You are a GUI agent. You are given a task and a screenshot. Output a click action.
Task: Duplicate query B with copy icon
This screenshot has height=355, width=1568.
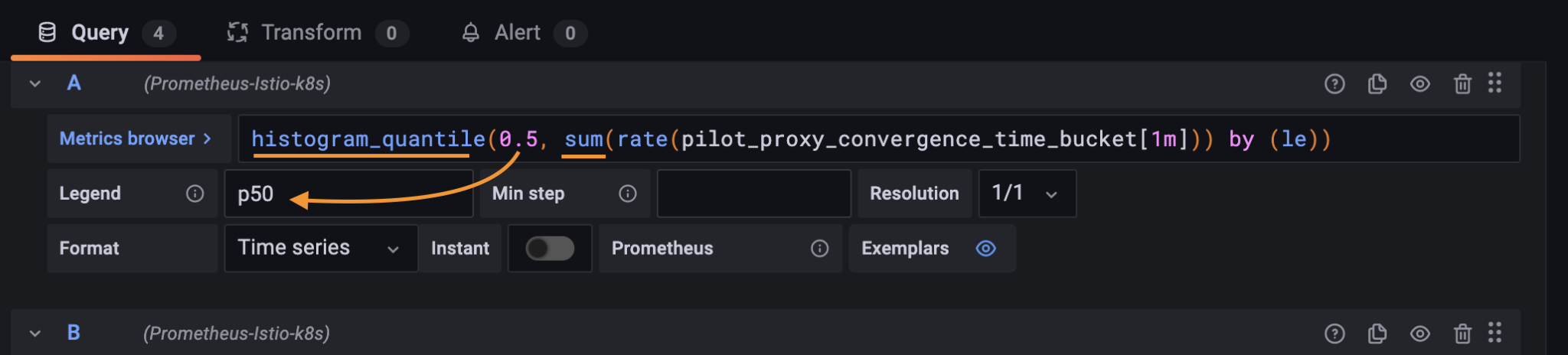tap(1377, 334)
